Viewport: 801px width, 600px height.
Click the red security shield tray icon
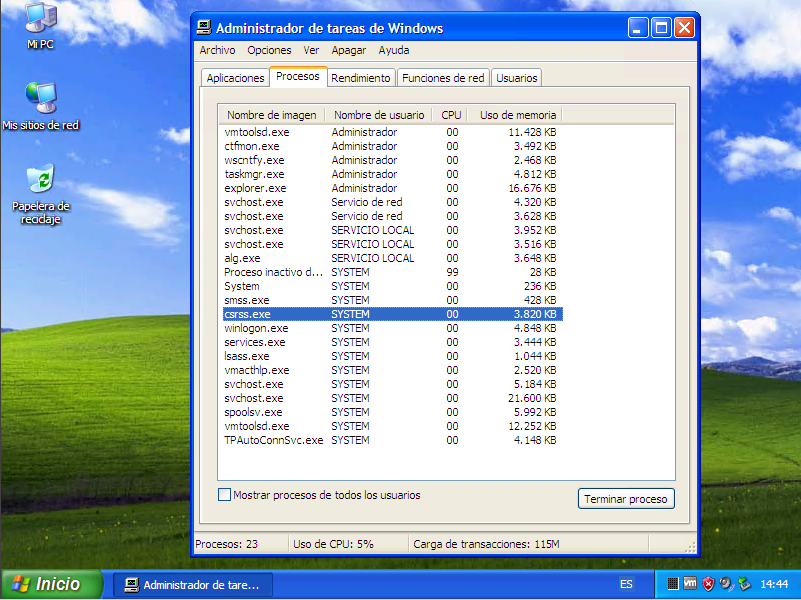(x=708, y=583)
